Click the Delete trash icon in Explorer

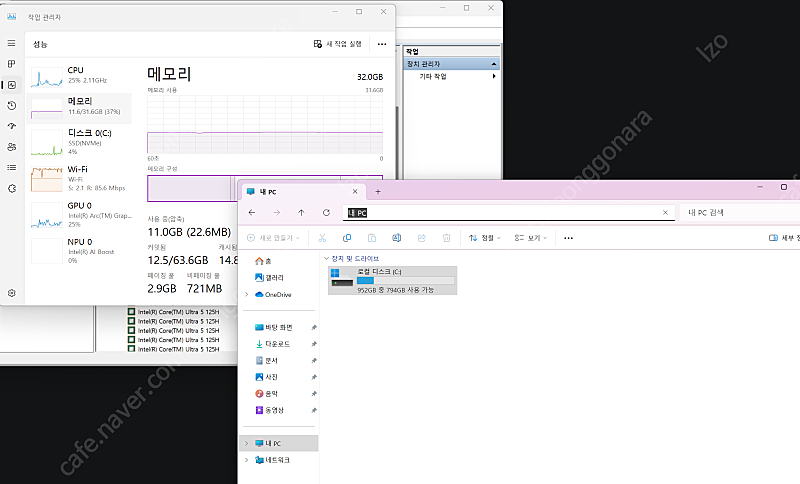(x=446, y=238)
